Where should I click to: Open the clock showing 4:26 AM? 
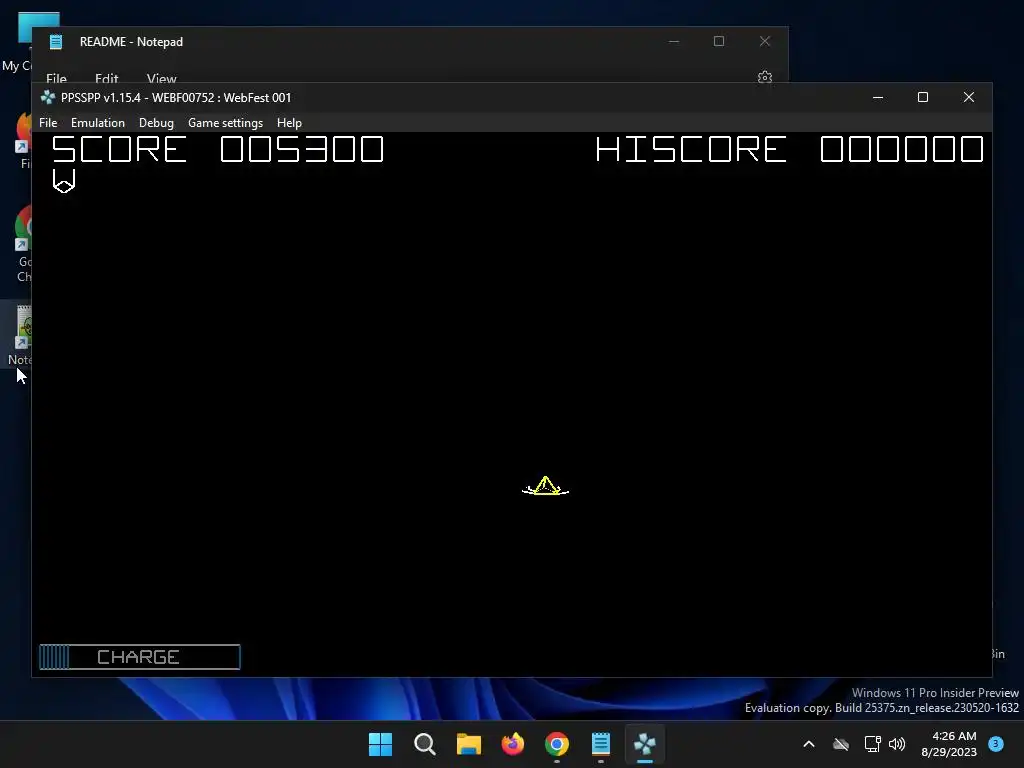click(949, 744)
